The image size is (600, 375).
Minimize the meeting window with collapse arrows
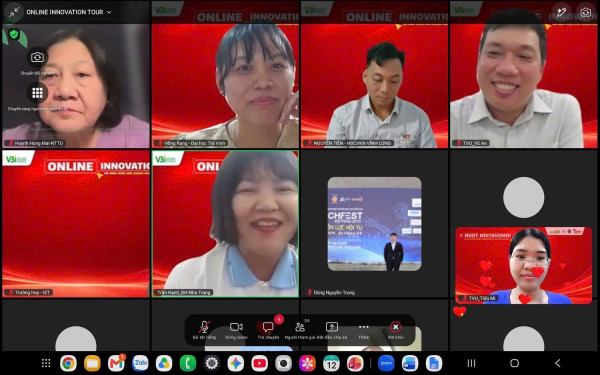click(x=14, y=12)
